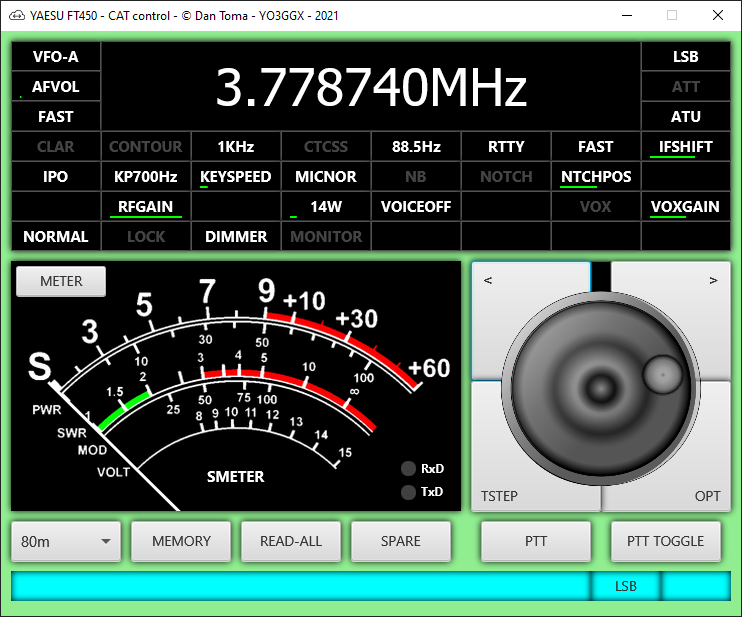Click the DIMMER cell
742x617 pixels.
pyautogui.click(x=236, y=236)
